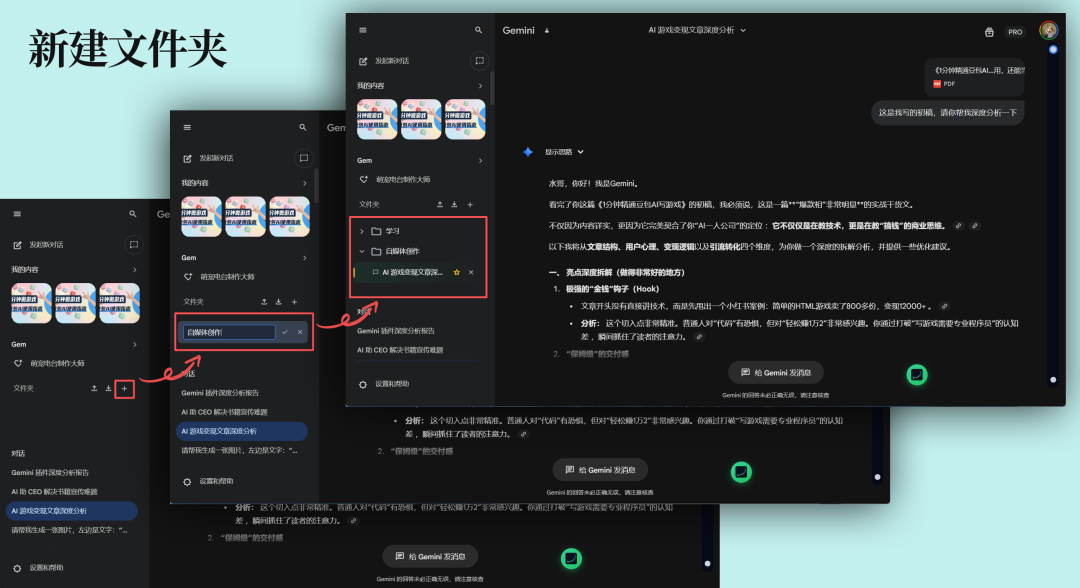Click top blue dot on front window scroll track
This screenshot has height=588, width=1080.
point(1052,50)
